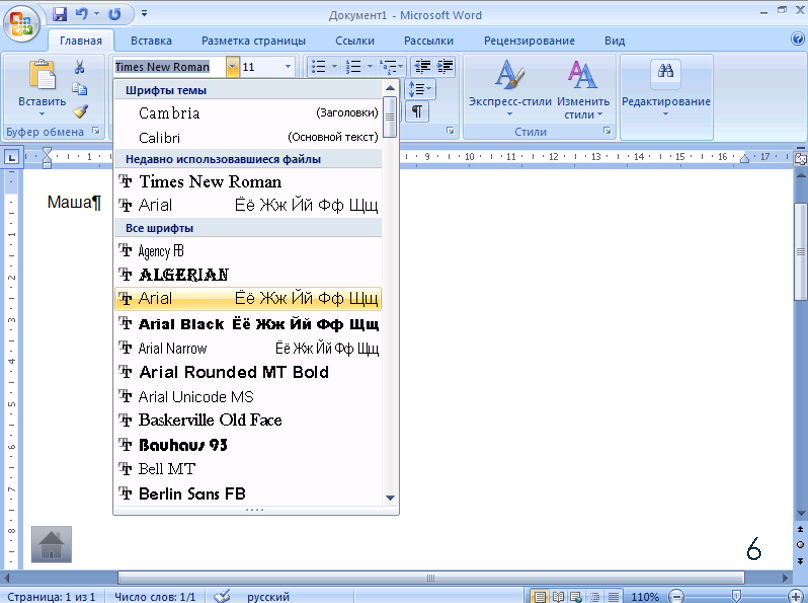Click the tab stop selector on ruler

(x=11, y=157)
